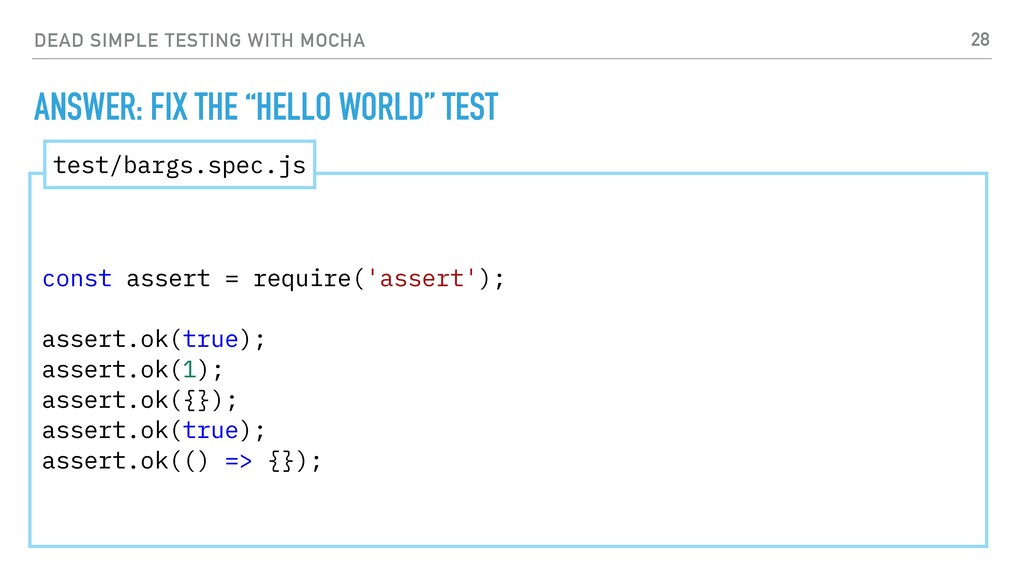The image size is (1024, 576).
Task: Click the equals sign in the const declaration
Action: [232, 280]
